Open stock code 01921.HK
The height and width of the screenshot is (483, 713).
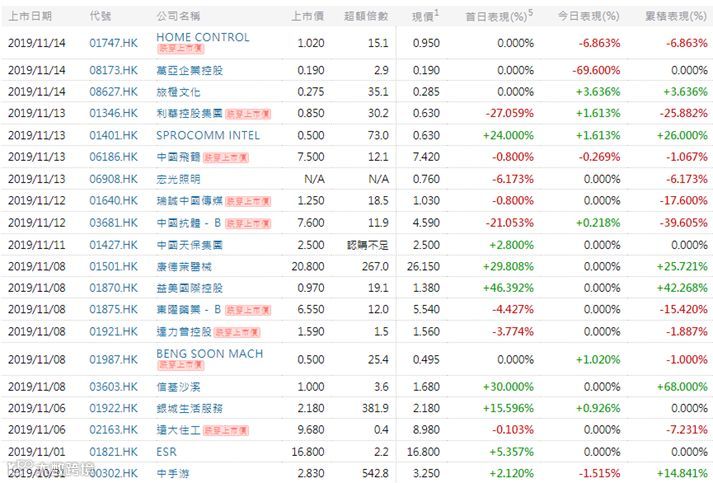(x=114, y=332)
